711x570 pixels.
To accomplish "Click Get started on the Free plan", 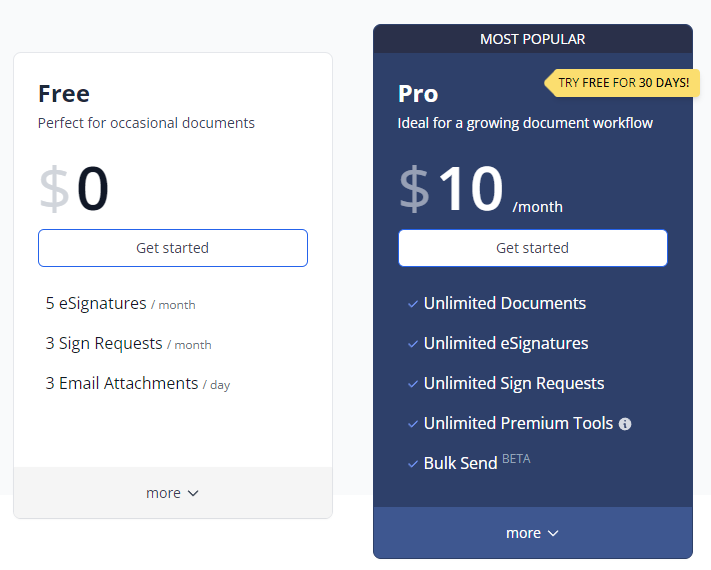I will click(x=173, y=248).
